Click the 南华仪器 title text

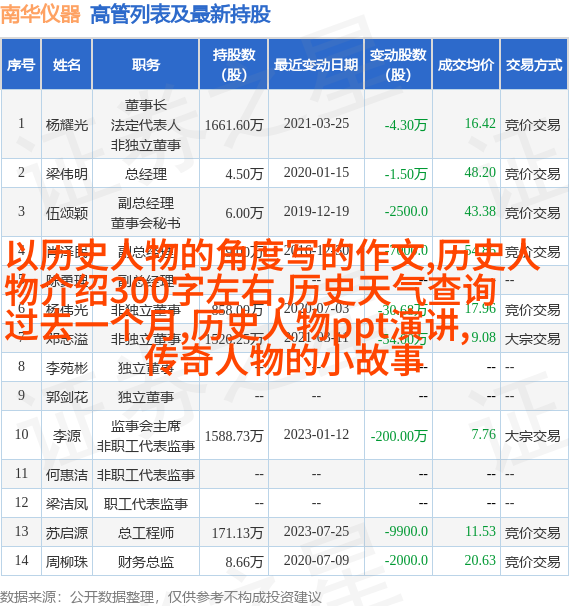click(x=40, y=14)
